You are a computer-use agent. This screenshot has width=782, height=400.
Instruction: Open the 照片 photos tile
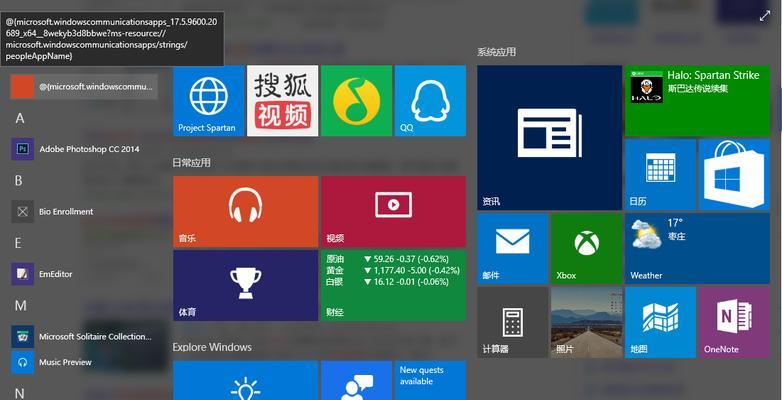point(586,322)
